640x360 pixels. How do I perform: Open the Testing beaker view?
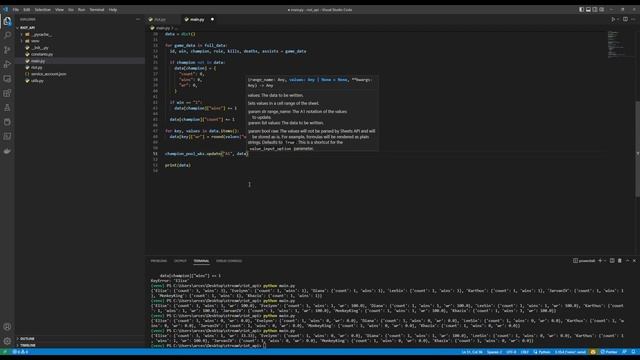tap(7, 108)
